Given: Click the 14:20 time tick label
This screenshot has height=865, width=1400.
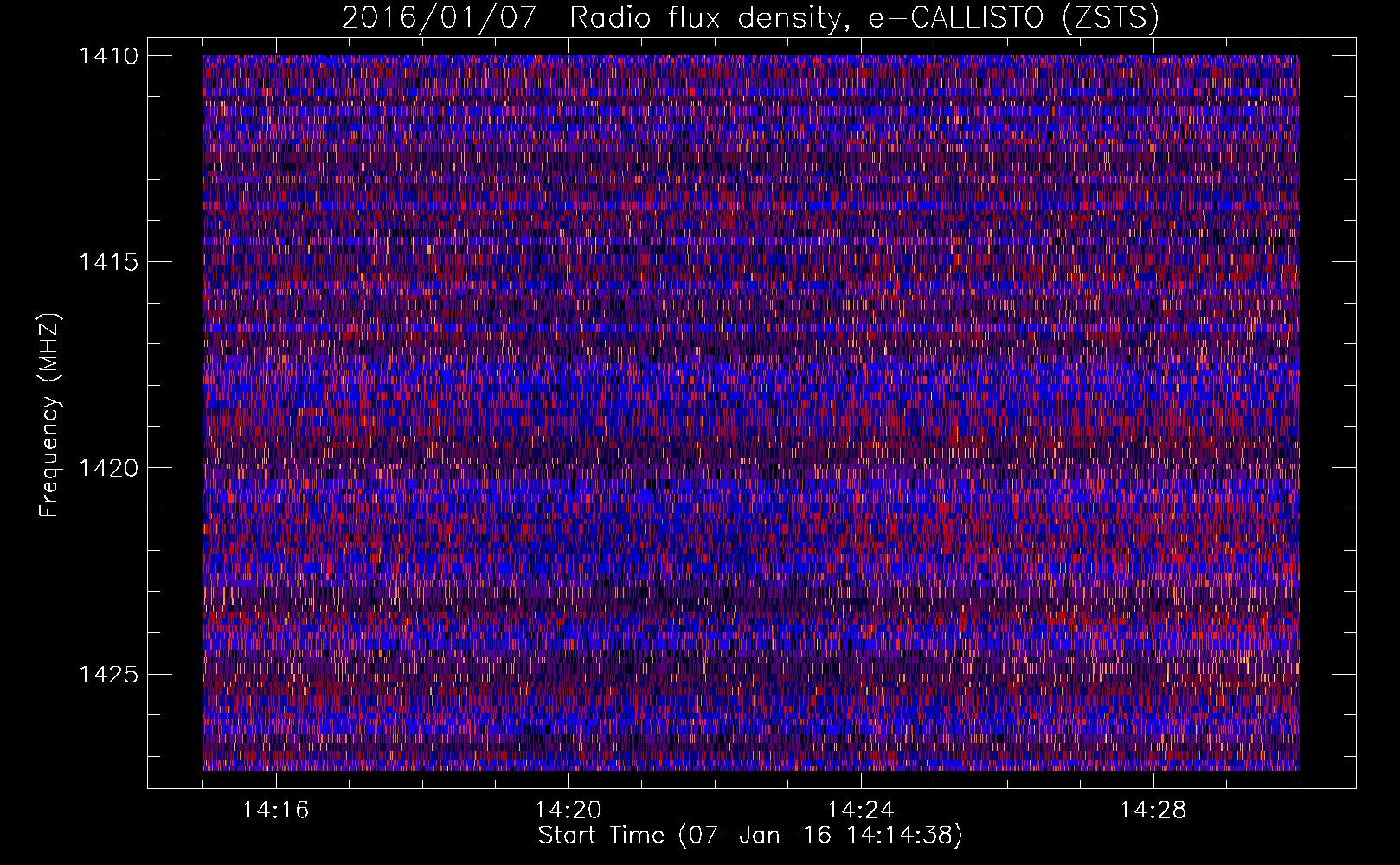Looking at the screenshot, I should coord(568,811).
